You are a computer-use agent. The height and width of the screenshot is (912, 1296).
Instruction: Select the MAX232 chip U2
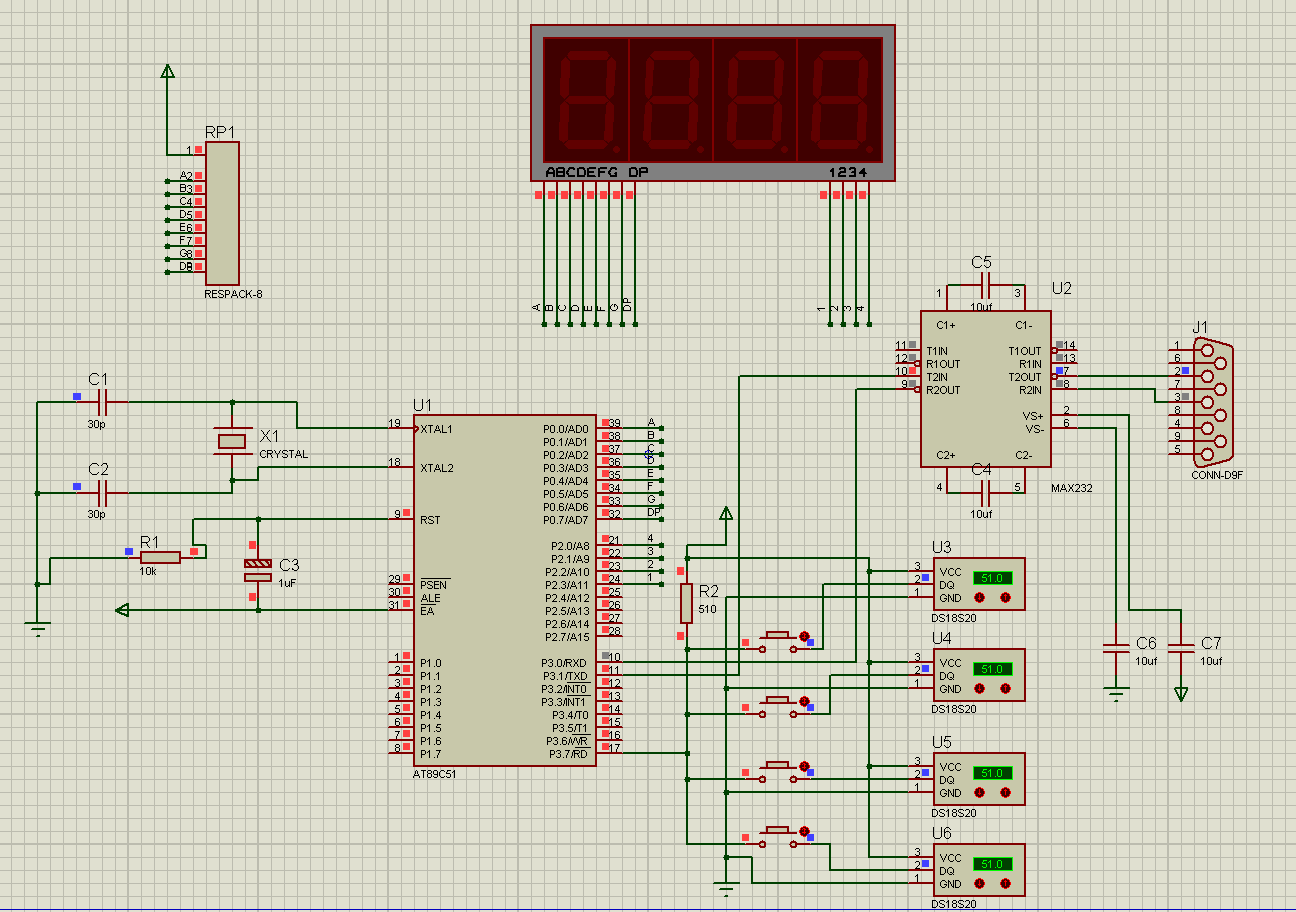coord(985,388)
